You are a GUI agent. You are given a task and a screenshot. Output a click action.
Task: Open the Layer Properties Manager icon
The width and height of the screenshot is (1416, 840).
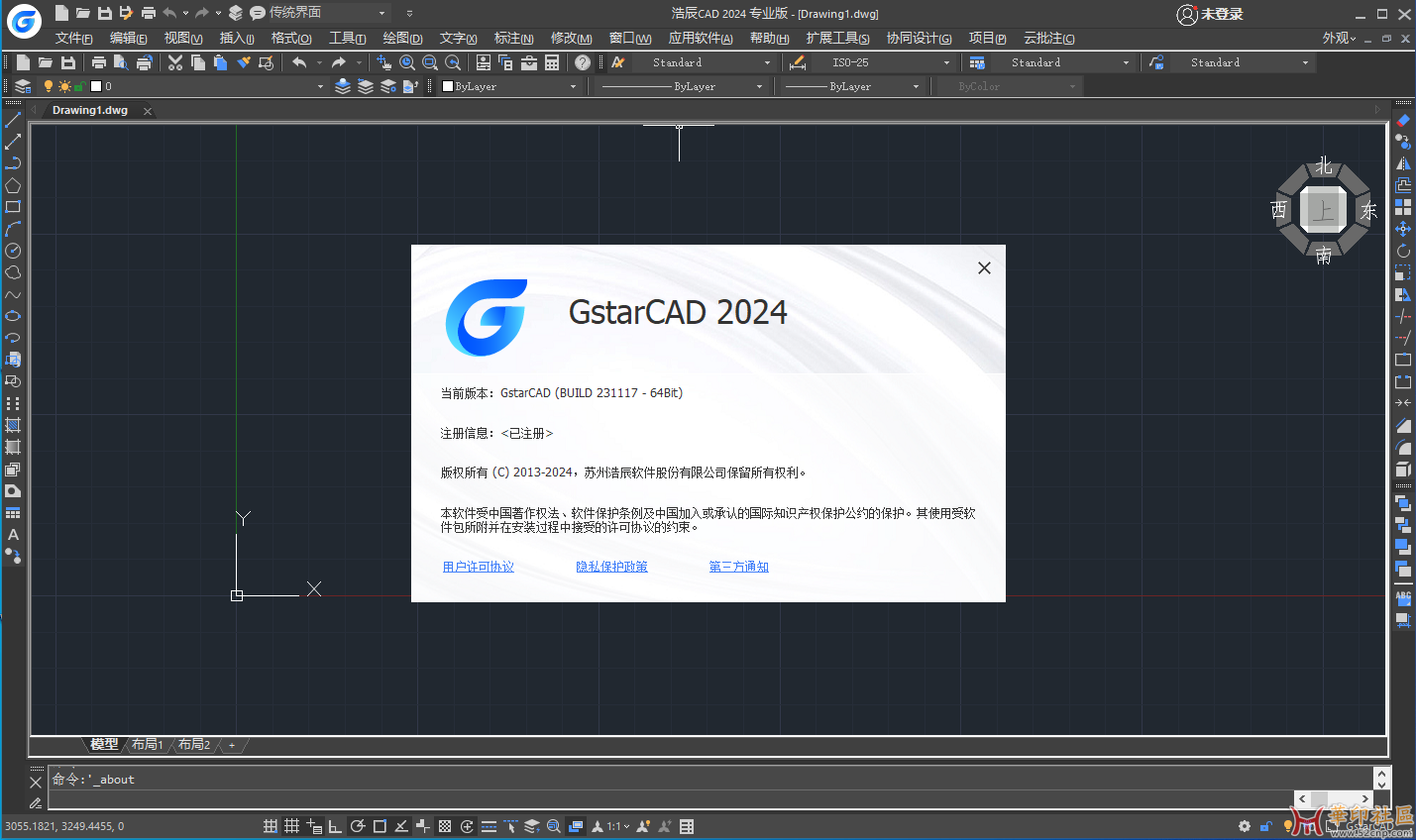[23, 86]
